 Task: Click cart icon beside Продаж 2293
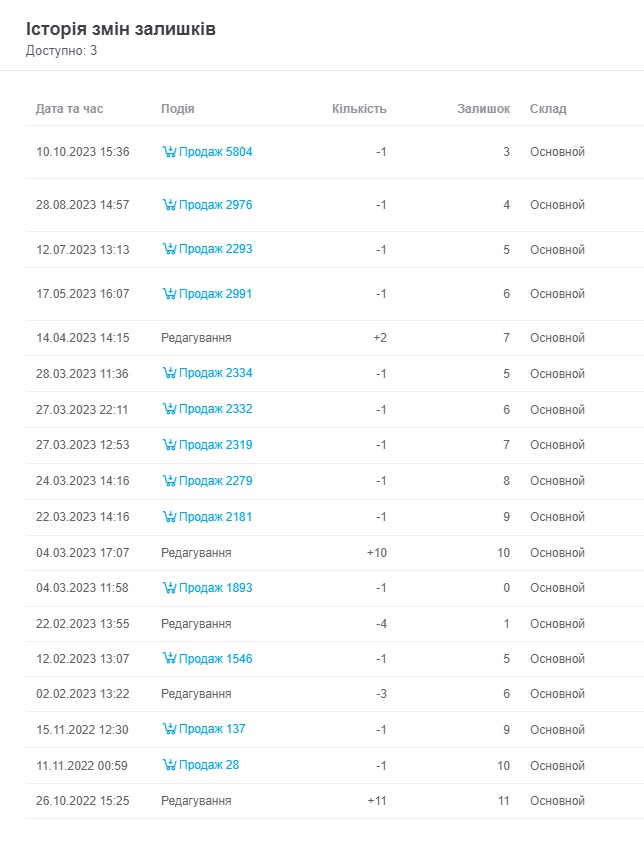[169, 250]
